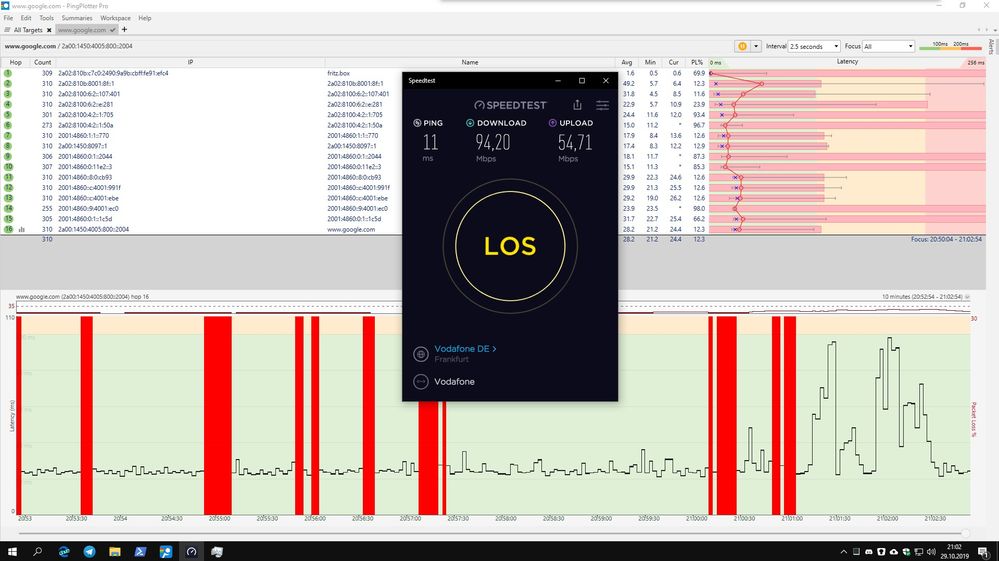
Task: Click the timeline graph options icon at top right
Action: pyautogui.click(x=967, y=297)
